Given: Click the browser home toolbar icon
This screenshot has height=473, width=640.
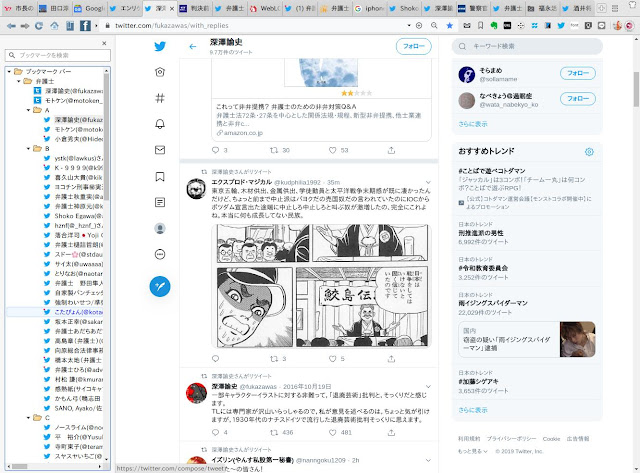Looking at the screenshot, I should [54, 26].
